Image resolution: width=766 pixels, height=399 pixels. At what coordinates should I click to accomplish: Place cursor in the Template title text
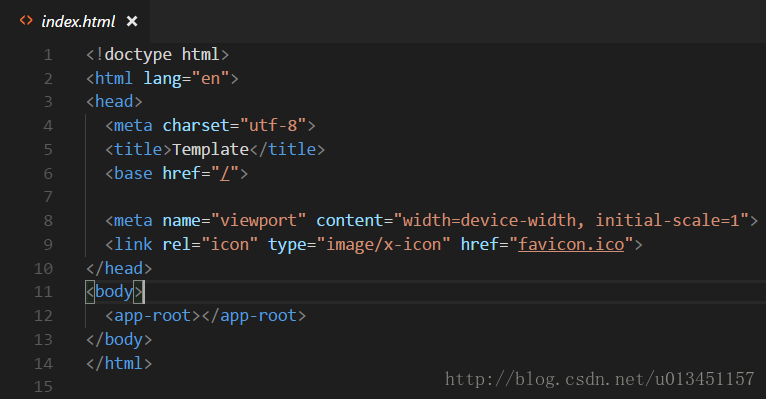point(211,149)
